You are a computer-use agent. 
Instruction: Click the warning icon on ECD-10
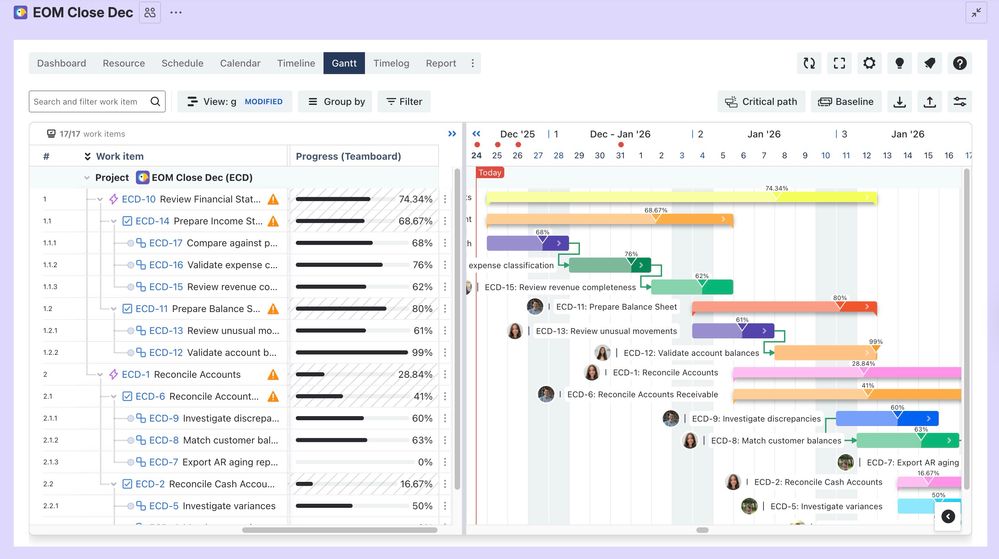click(273, 199)
